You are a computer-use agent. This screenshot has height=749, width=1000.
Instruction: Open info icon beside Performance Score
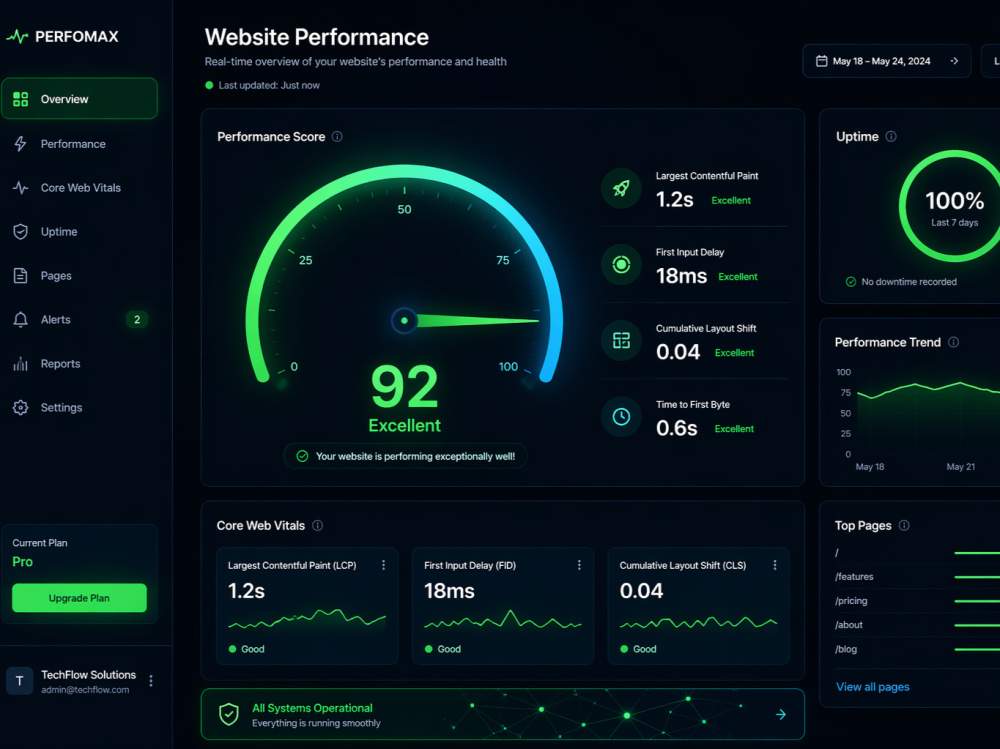(337, 137)
